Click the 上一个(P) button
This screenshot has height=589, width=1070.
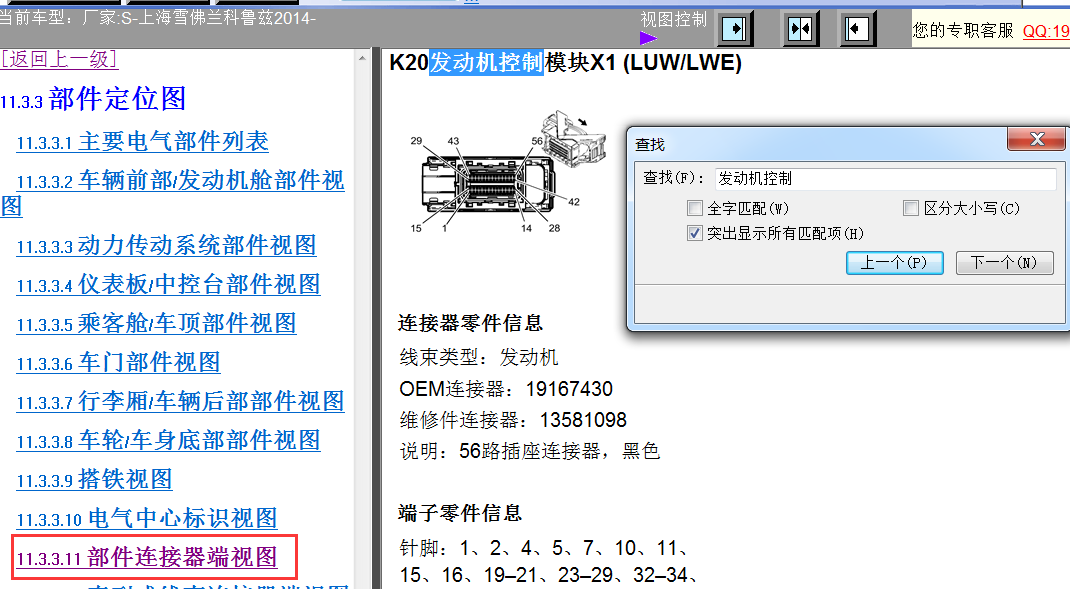coord(895,263)
